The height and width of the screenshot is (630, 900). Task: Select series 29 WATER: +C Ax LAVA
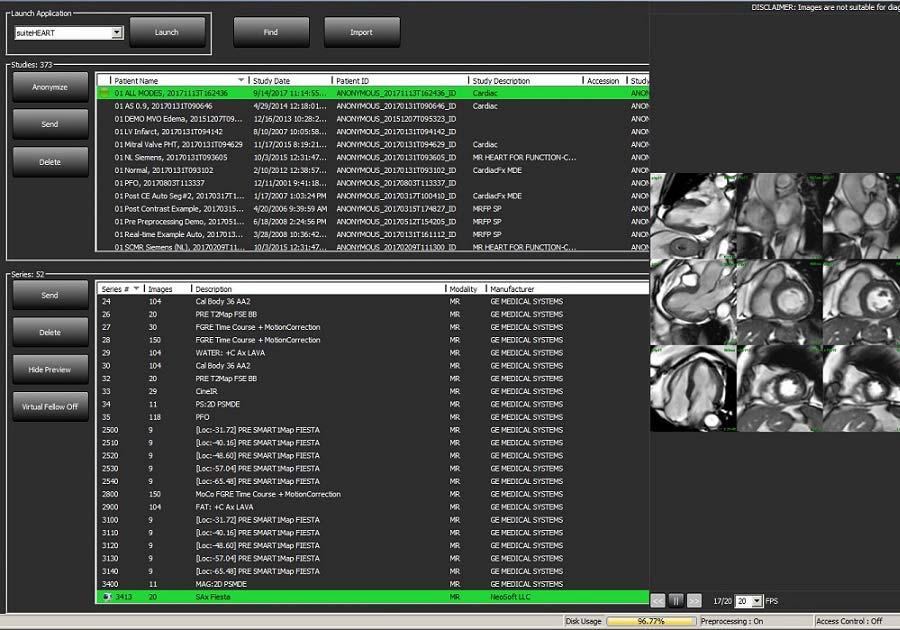point(373,353)
